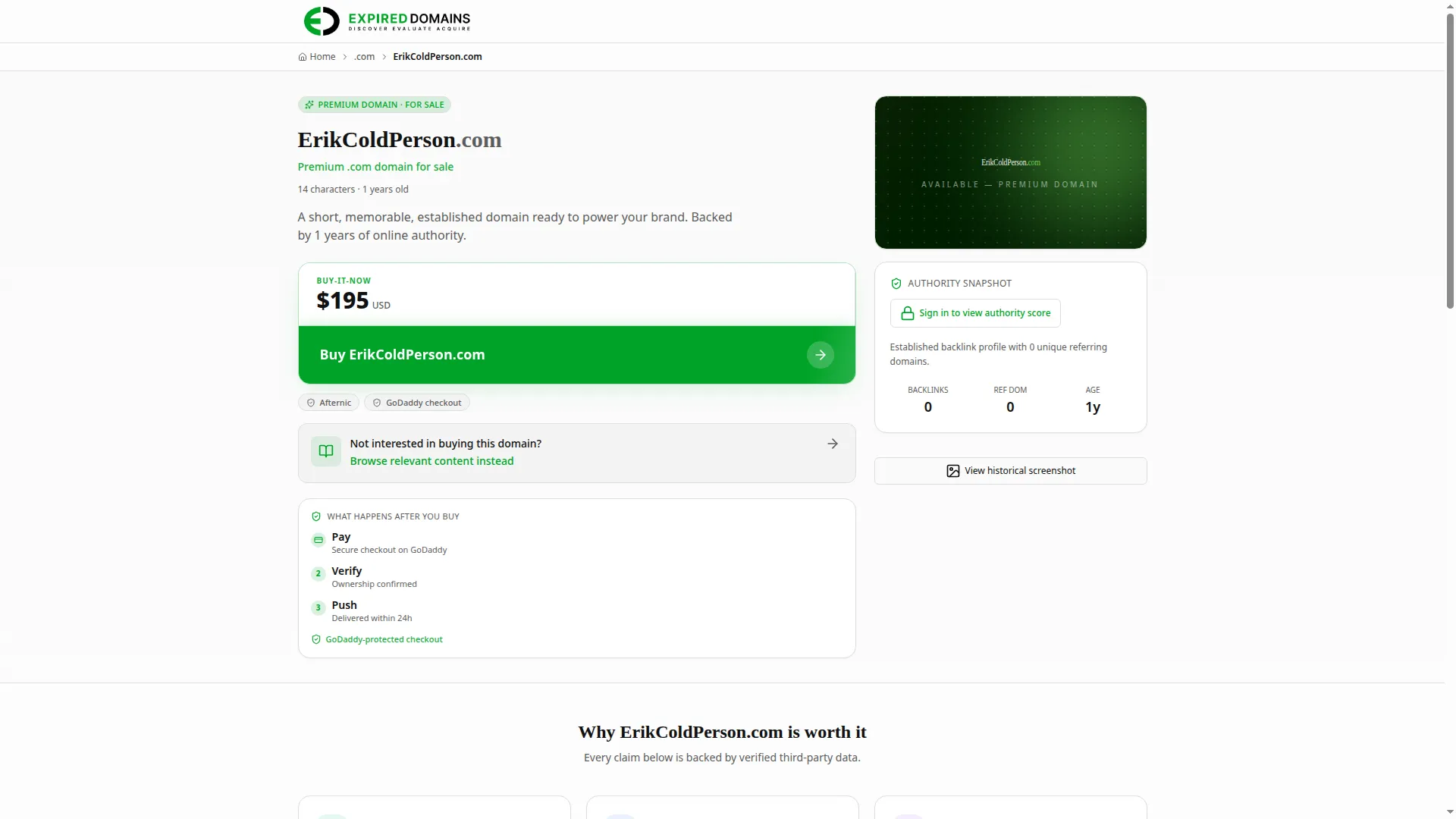Click the Afternic badge
The height and width of the screenshot is (819, 1456).
(328, 403)
